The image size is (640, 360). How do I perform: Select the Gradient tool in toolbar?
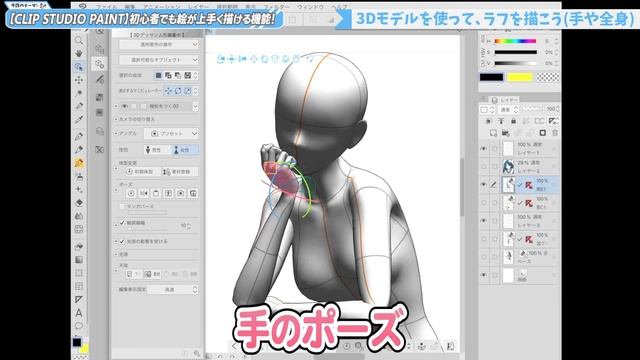tap(79, 260)
